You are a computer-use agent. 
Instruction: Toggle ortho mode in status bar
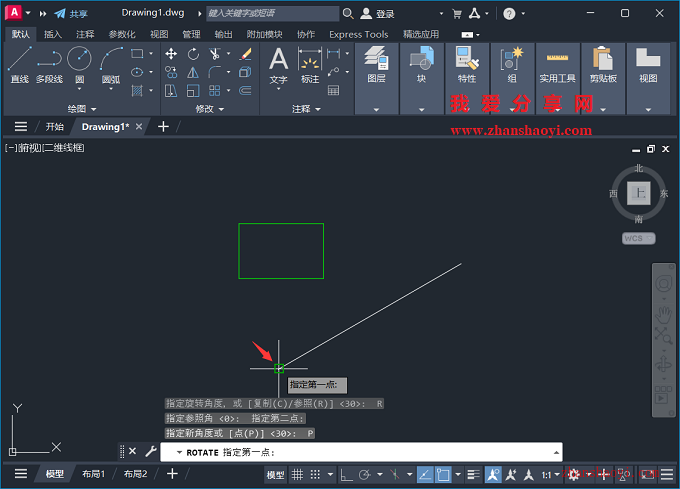pos(346,475)
